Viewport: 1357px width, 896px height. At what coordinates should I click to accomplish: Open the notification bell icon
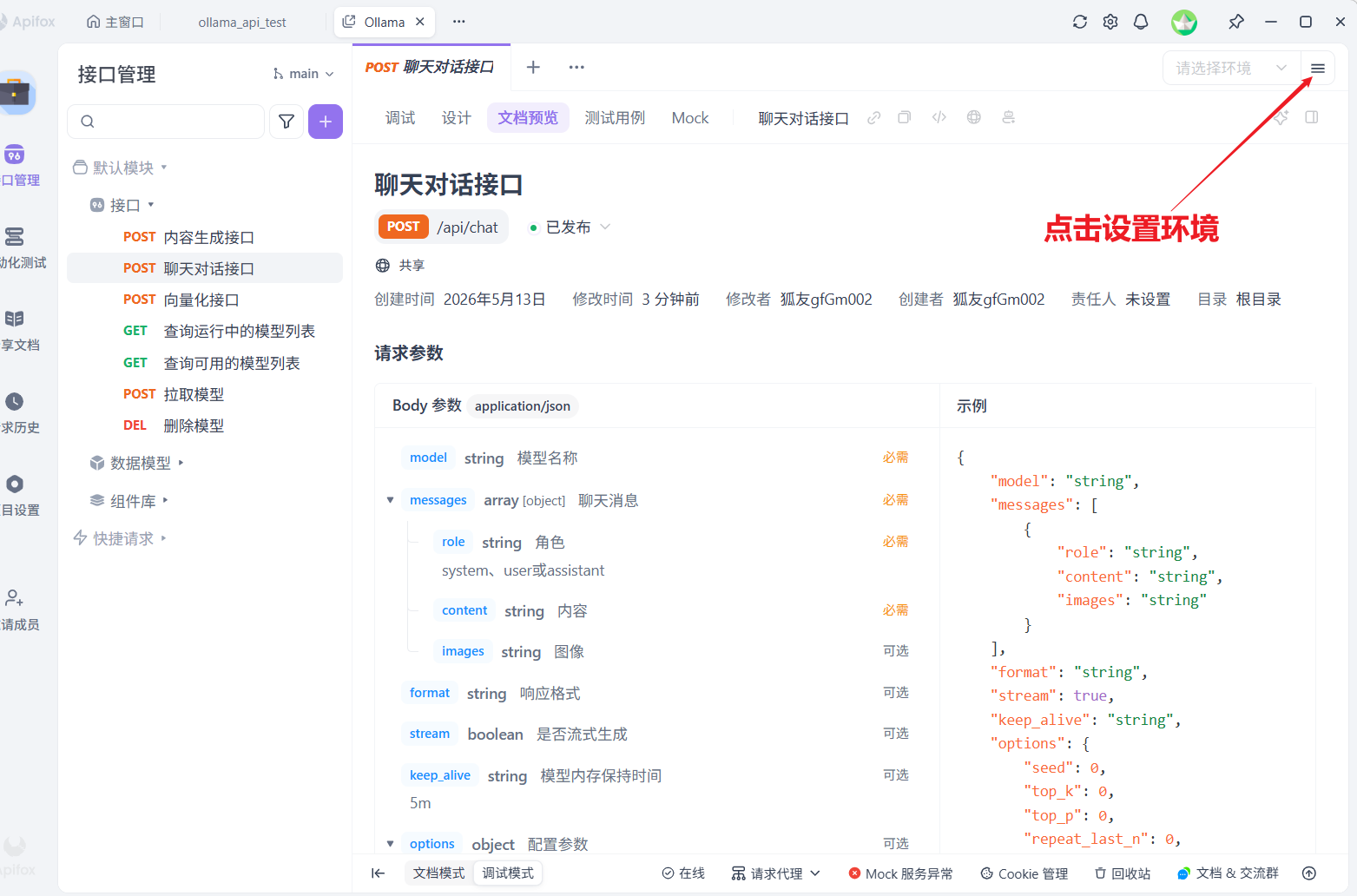[x=1141, y=22]
